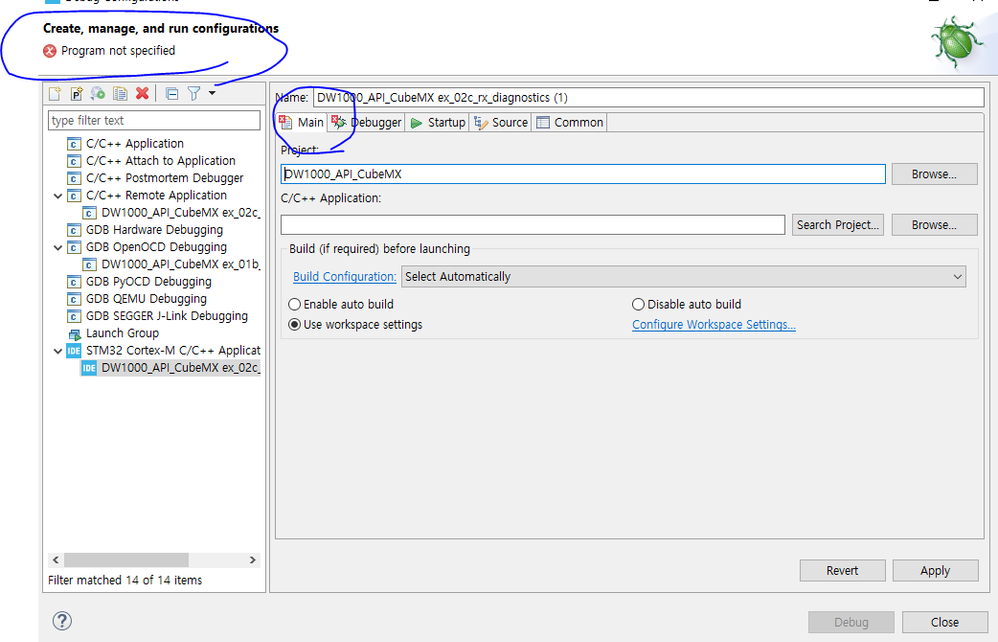Click the horizontal scrollbar thumb of the tree
The width and height of the screenshot is (998, 642).
pos(126,560)
